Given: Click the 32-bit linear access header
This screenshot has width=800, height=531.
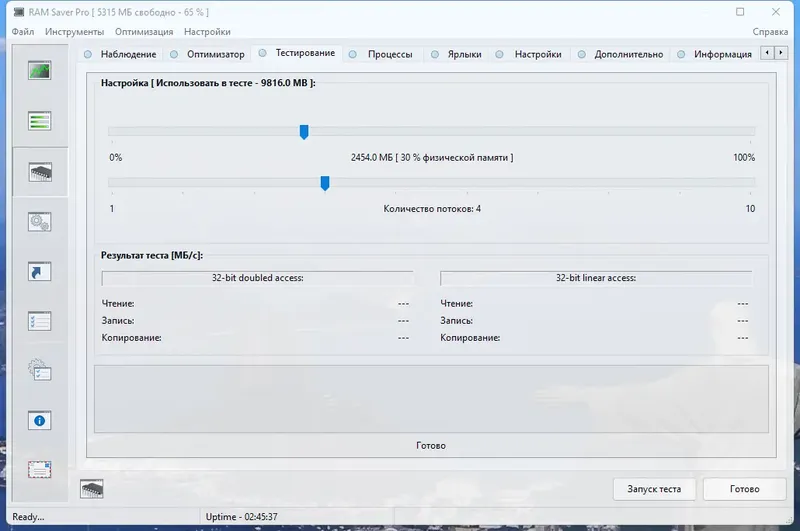Looking at the screenshot, I should (596, 278).
